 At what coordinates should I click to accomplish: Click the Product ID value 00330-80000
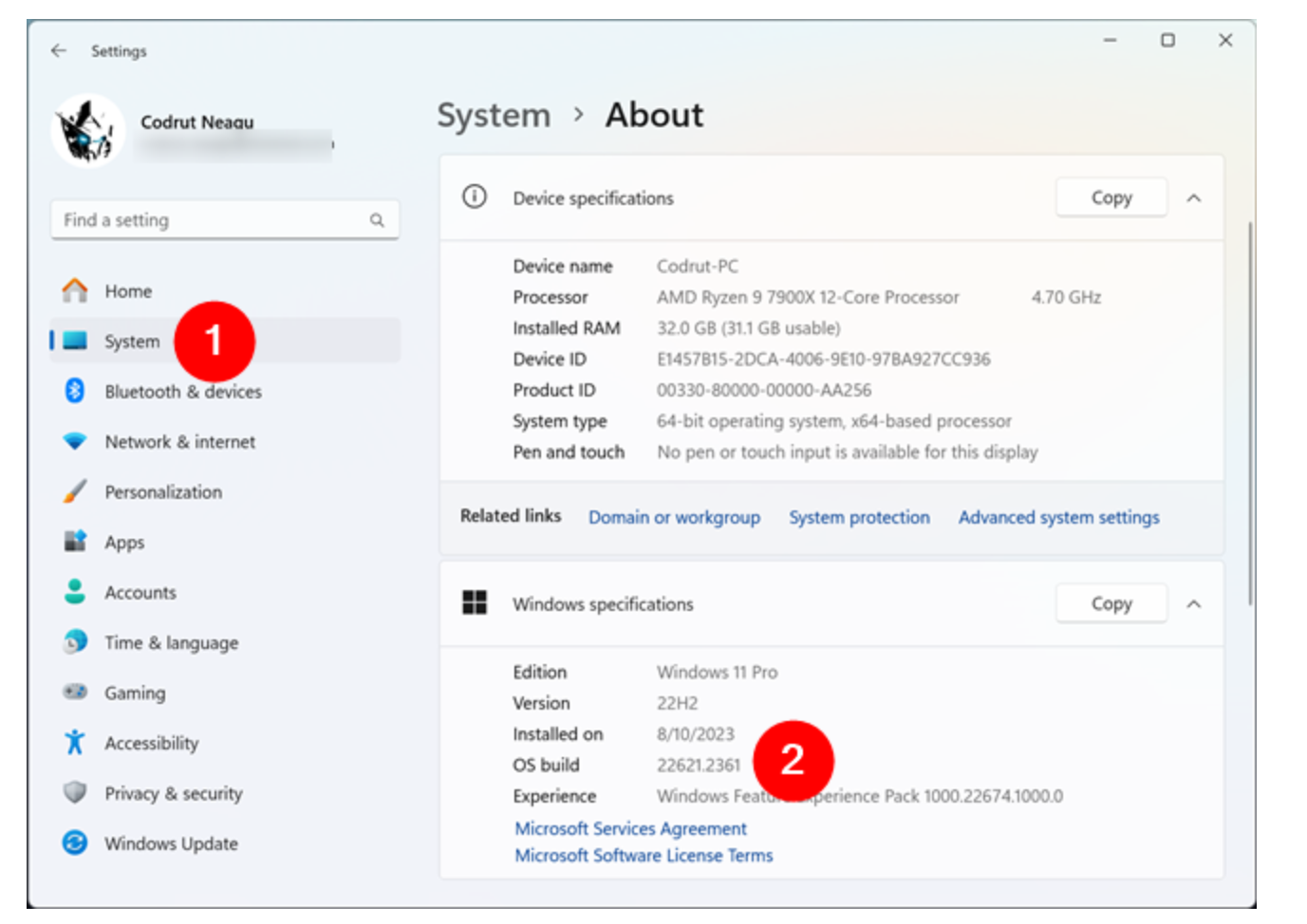[x=763, y=390]
